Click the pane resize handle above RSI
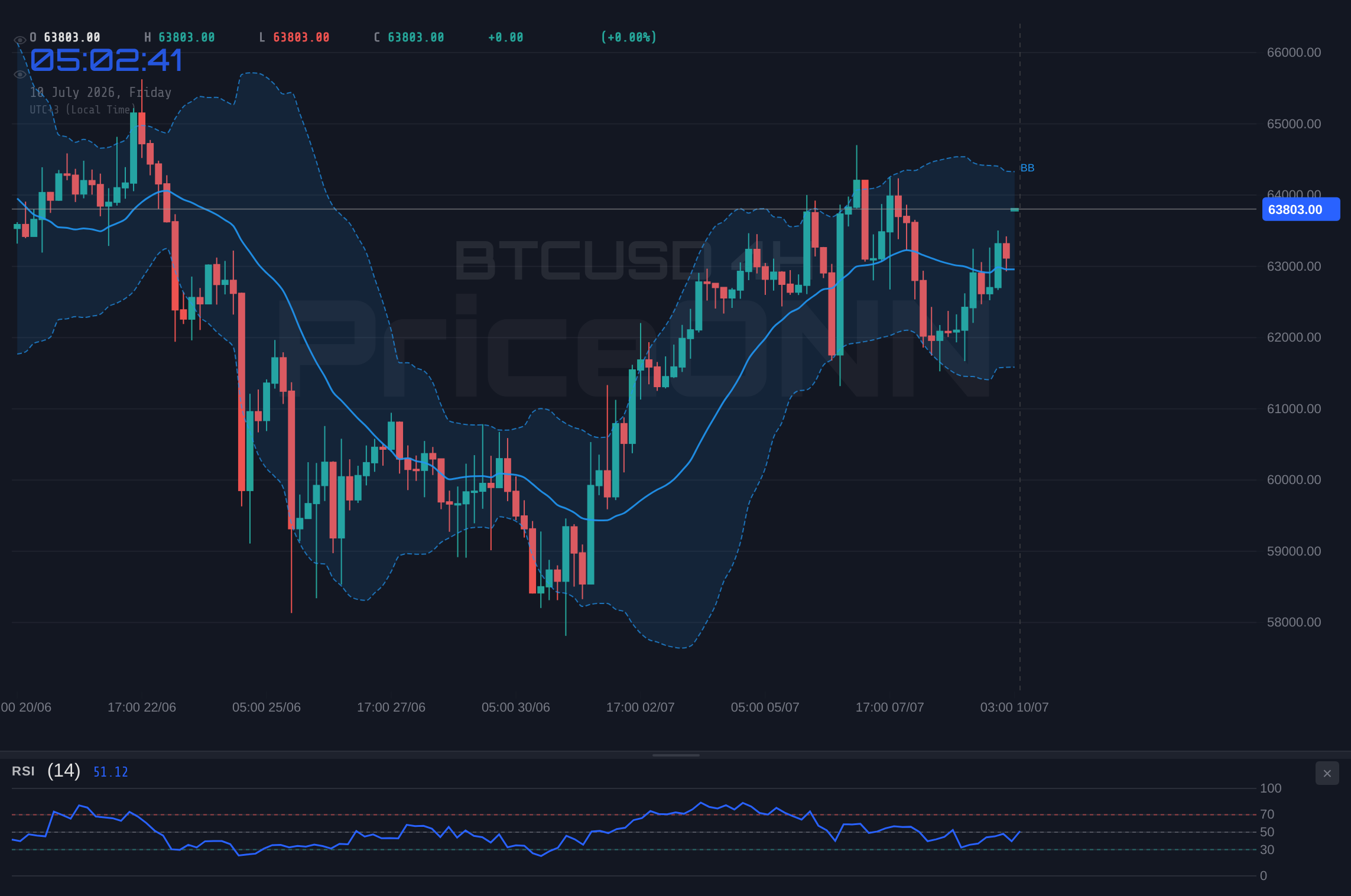 (x=675, y=755)
